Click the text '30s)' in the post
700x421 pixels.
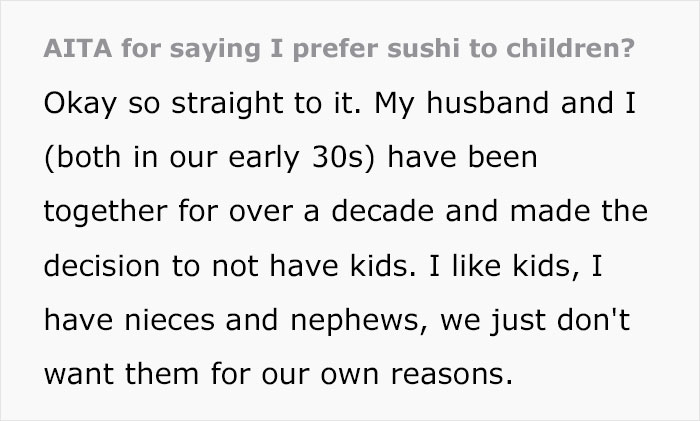click(x=343, y=158)
